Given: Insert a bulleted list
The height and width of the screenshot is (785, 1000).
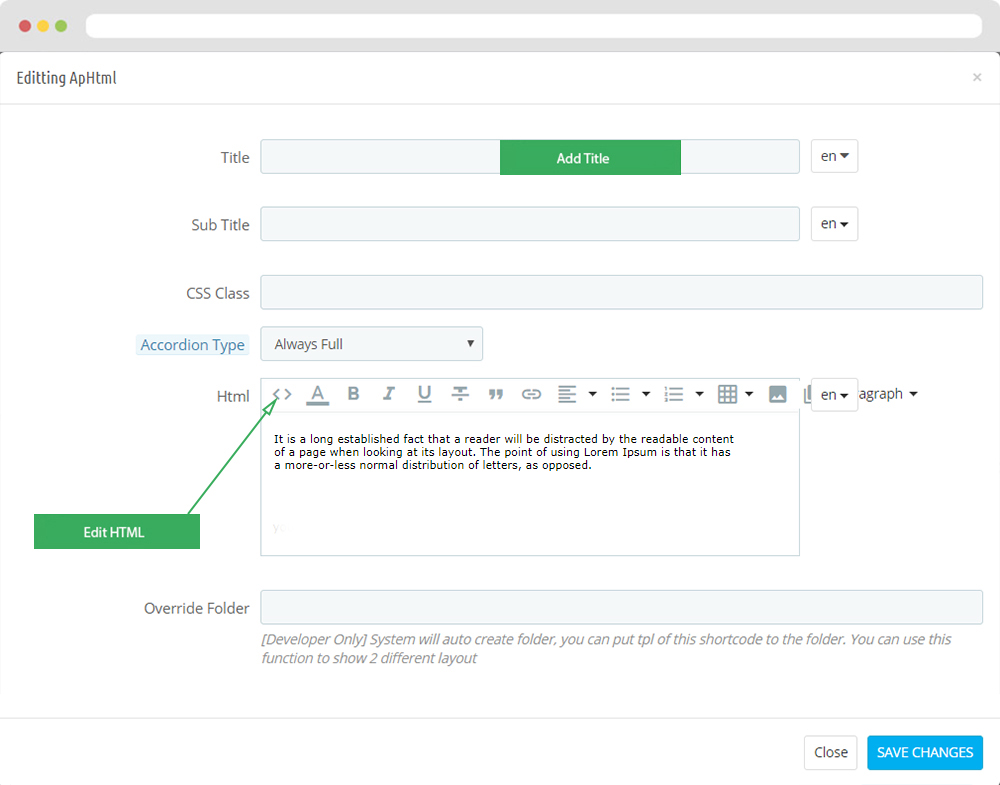Looking at the screenshot, I should (x=621, y=394).
